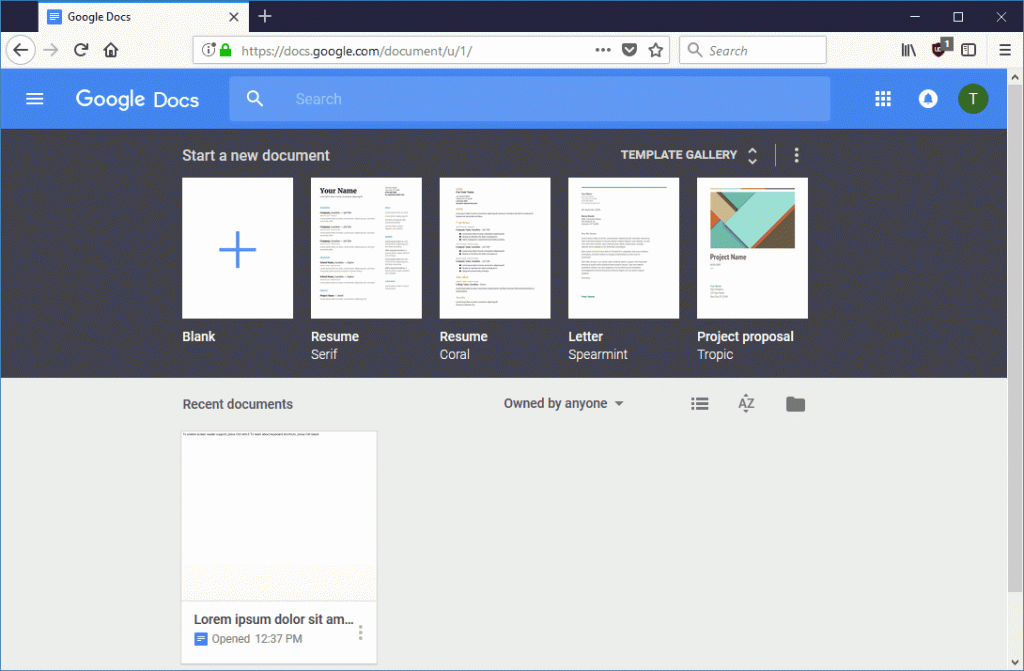Screen dimensions: 1024x671
Task: Click the Google Docs search field
Action: (530, 99)
